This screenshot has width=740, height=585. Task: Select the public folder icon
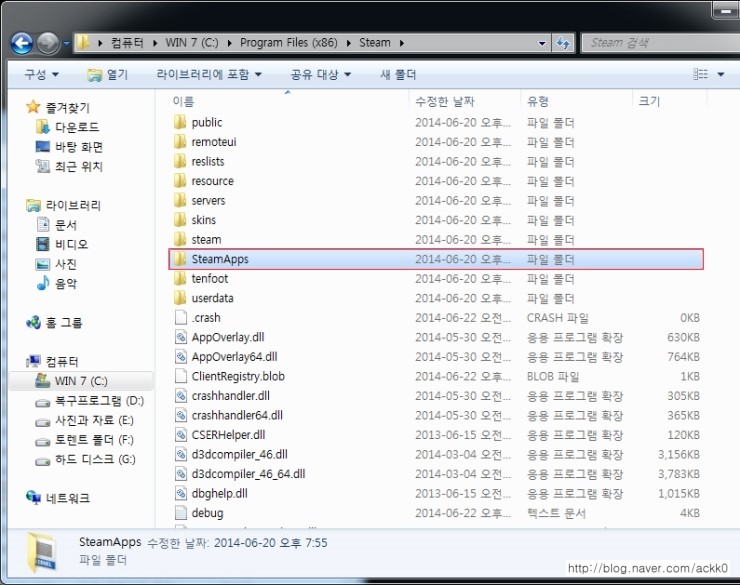coord(180,122)
